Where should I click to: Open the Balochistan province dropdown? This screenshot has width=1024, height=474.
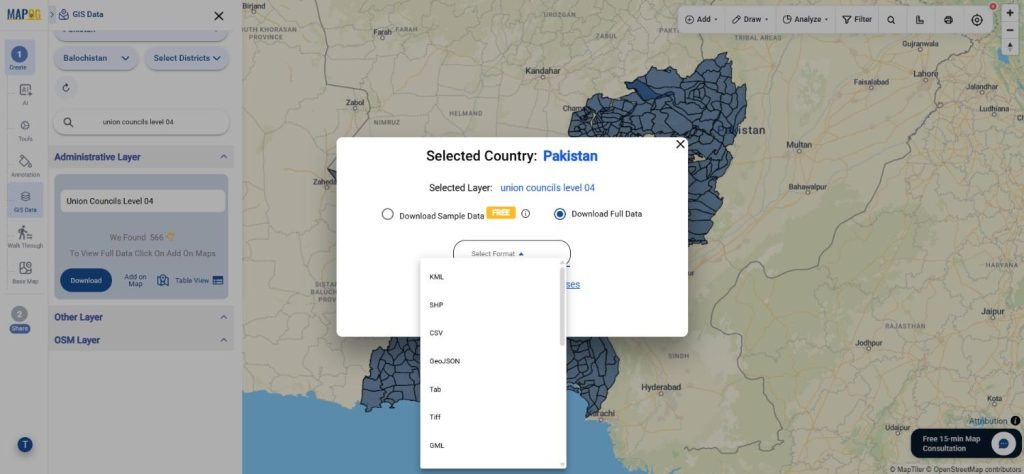point(95,58)
